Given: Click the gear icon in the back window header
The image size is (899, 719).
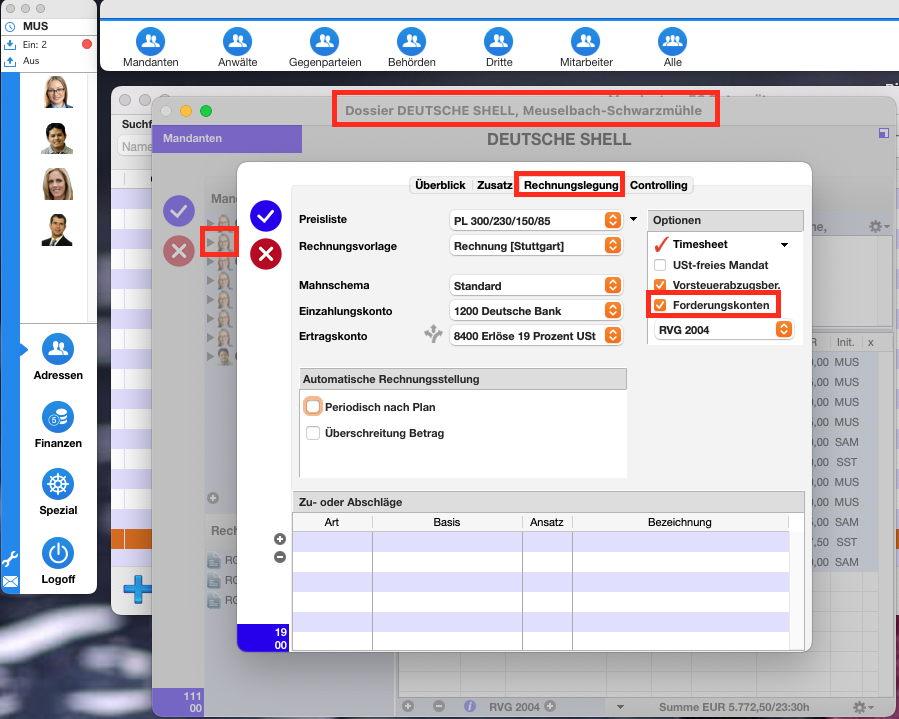Looking at the screenshot, I should (x=878, y=227).
